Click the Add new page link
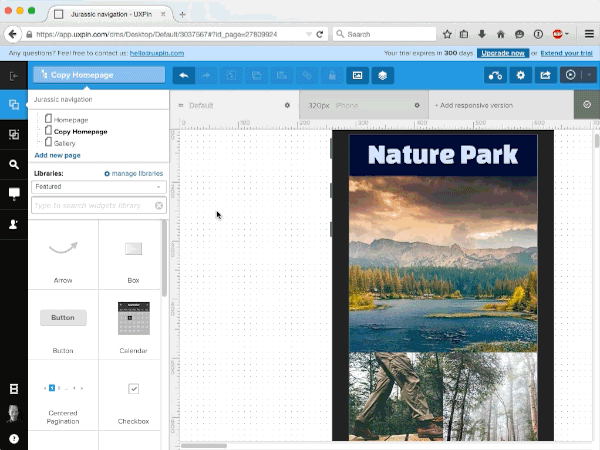 [57, 155]
